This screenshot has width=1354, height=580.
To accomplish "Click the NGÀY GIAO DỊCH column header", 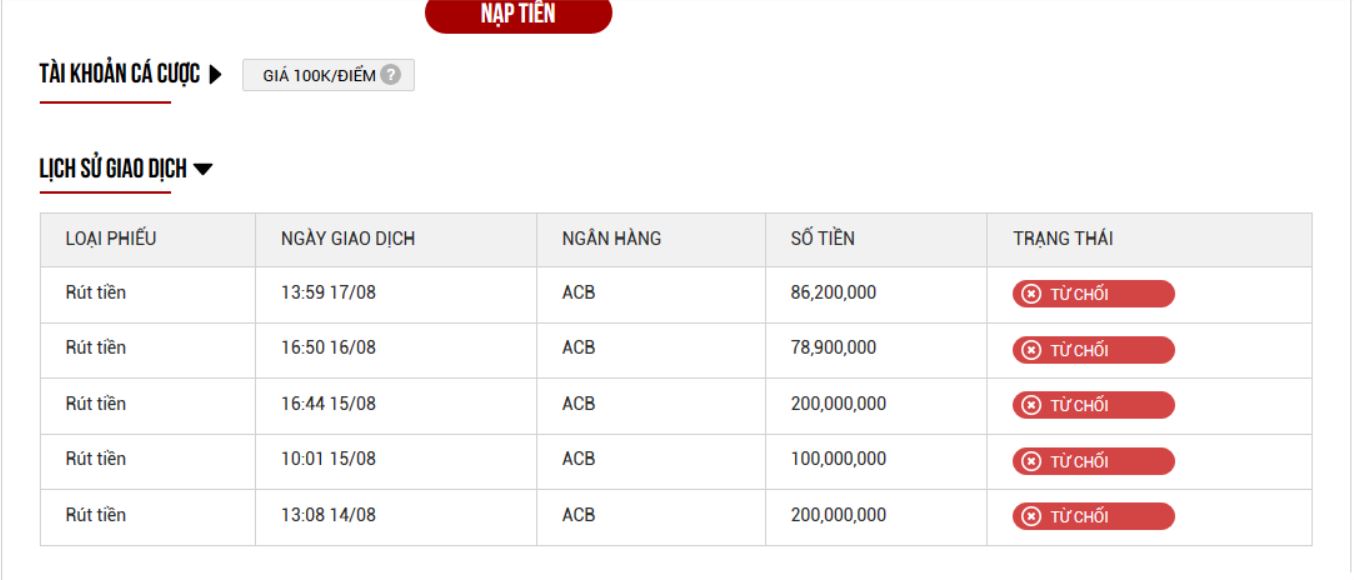I will click(348, 239).
